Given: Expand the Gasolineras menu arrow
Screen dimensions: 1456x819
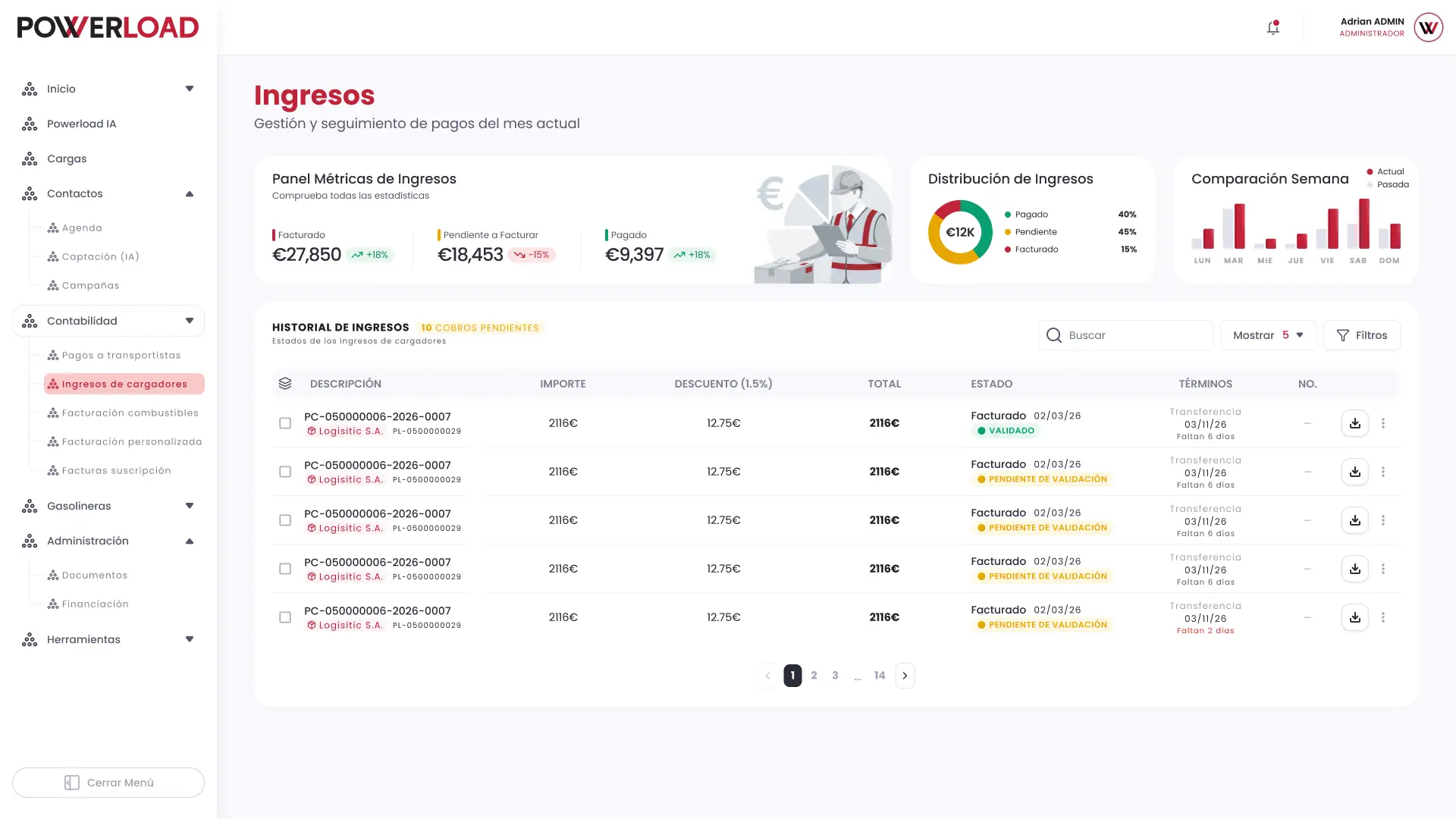Looking at the screenshot, I should 190,506.
